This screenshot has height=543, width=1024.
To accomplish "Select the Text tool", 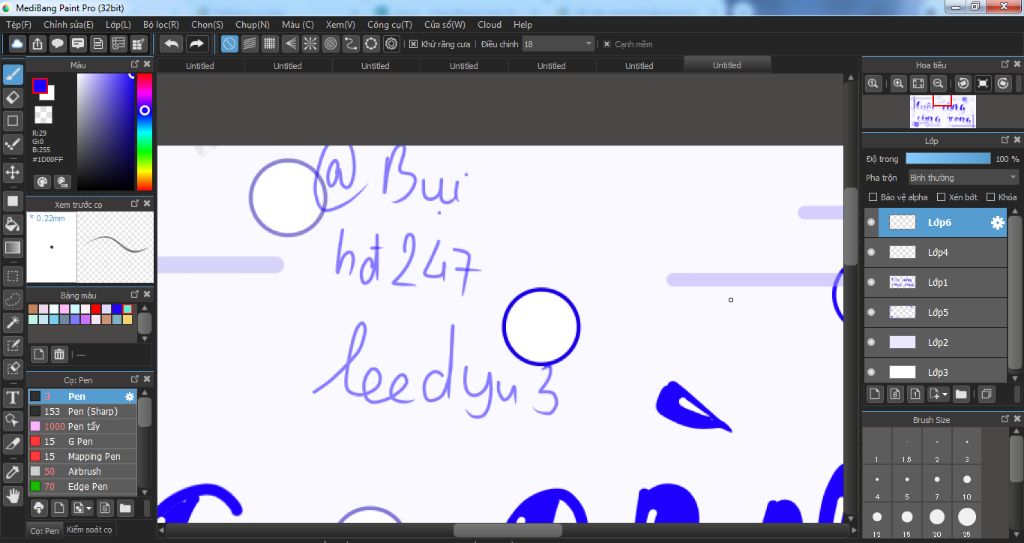I will tap(12, 398).
